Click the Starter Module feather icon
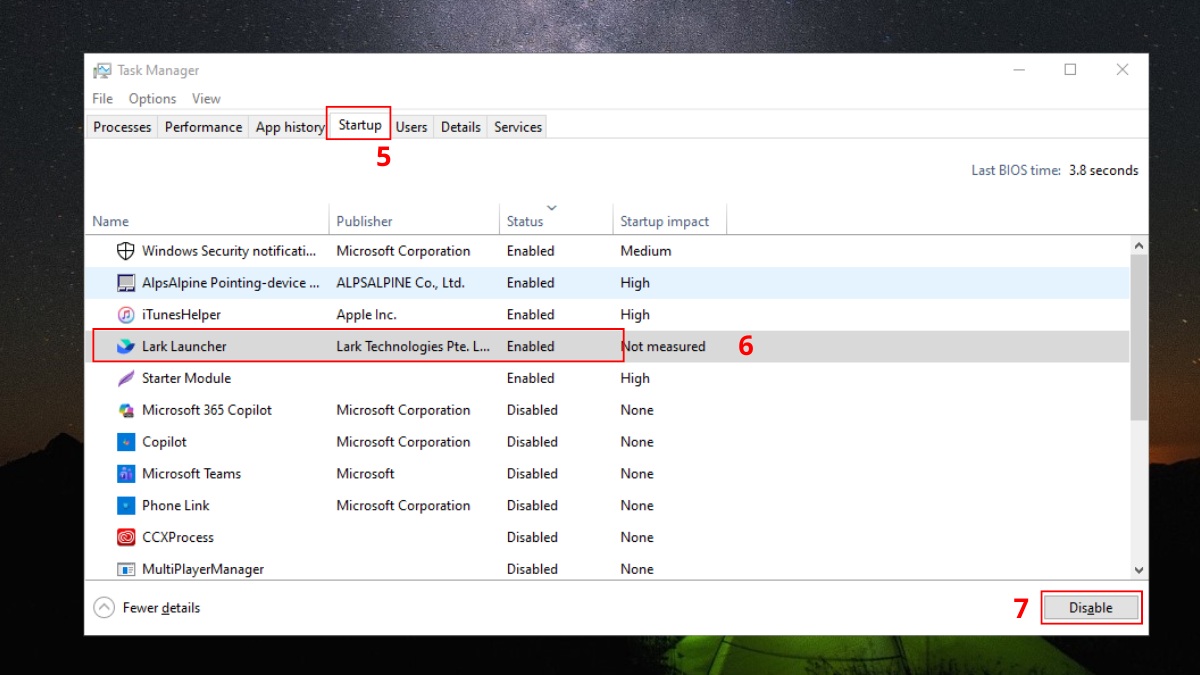The image size is (1200, 675). point(125,378)
